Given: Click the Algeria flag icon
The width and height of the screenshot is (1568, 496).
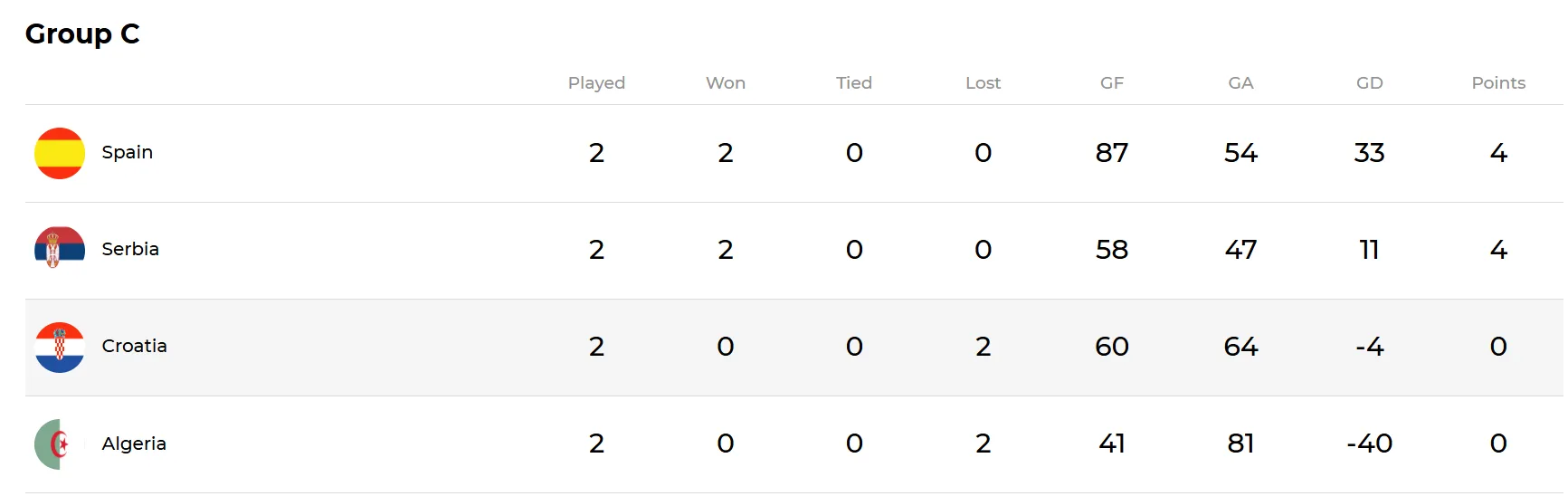Looking at the screenshot, I should tap(60, 444).
